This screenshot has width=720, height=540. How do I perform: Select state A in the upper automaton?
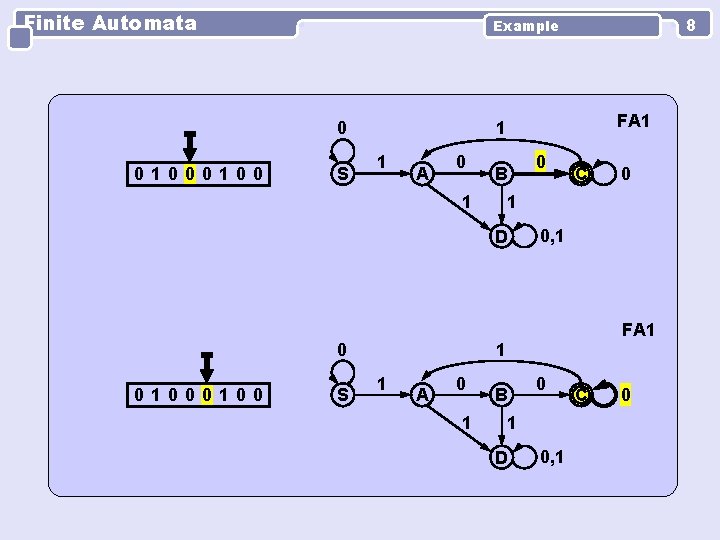coord(422,174)
